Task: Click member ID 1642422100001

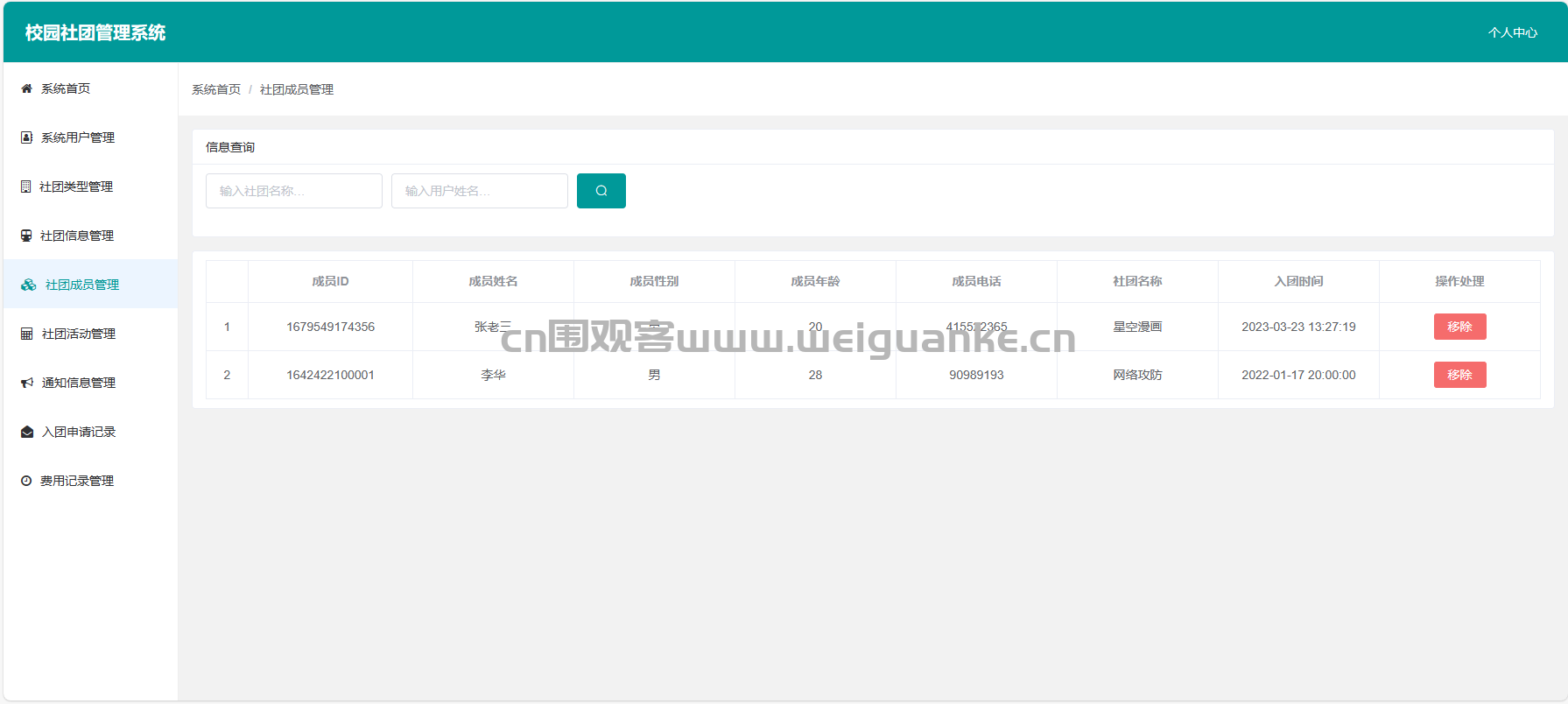Action: point(330,375)
